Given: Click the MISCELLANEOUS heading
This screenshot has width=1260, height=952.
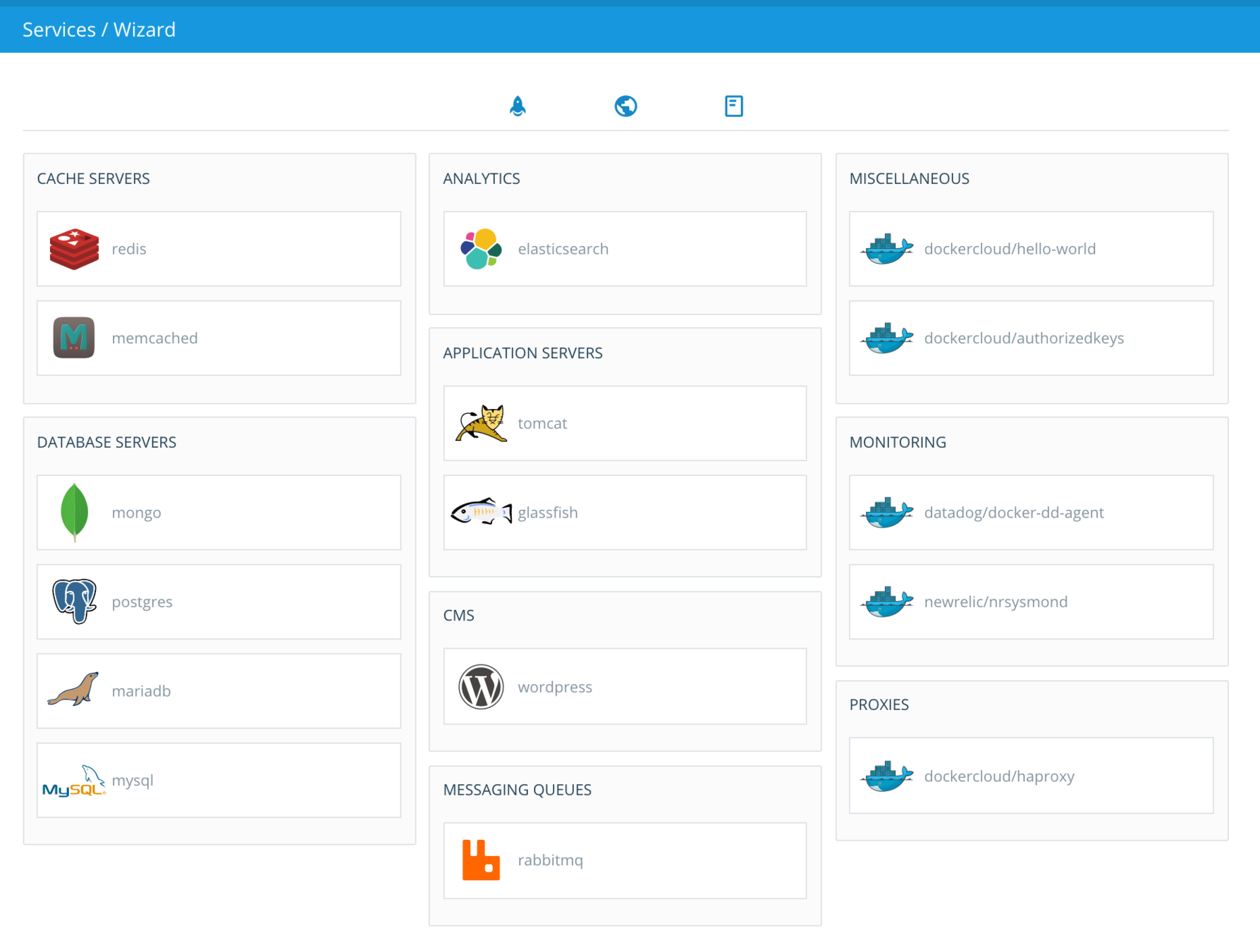Looking at the screenshot, I should click(x=909, y=178).
